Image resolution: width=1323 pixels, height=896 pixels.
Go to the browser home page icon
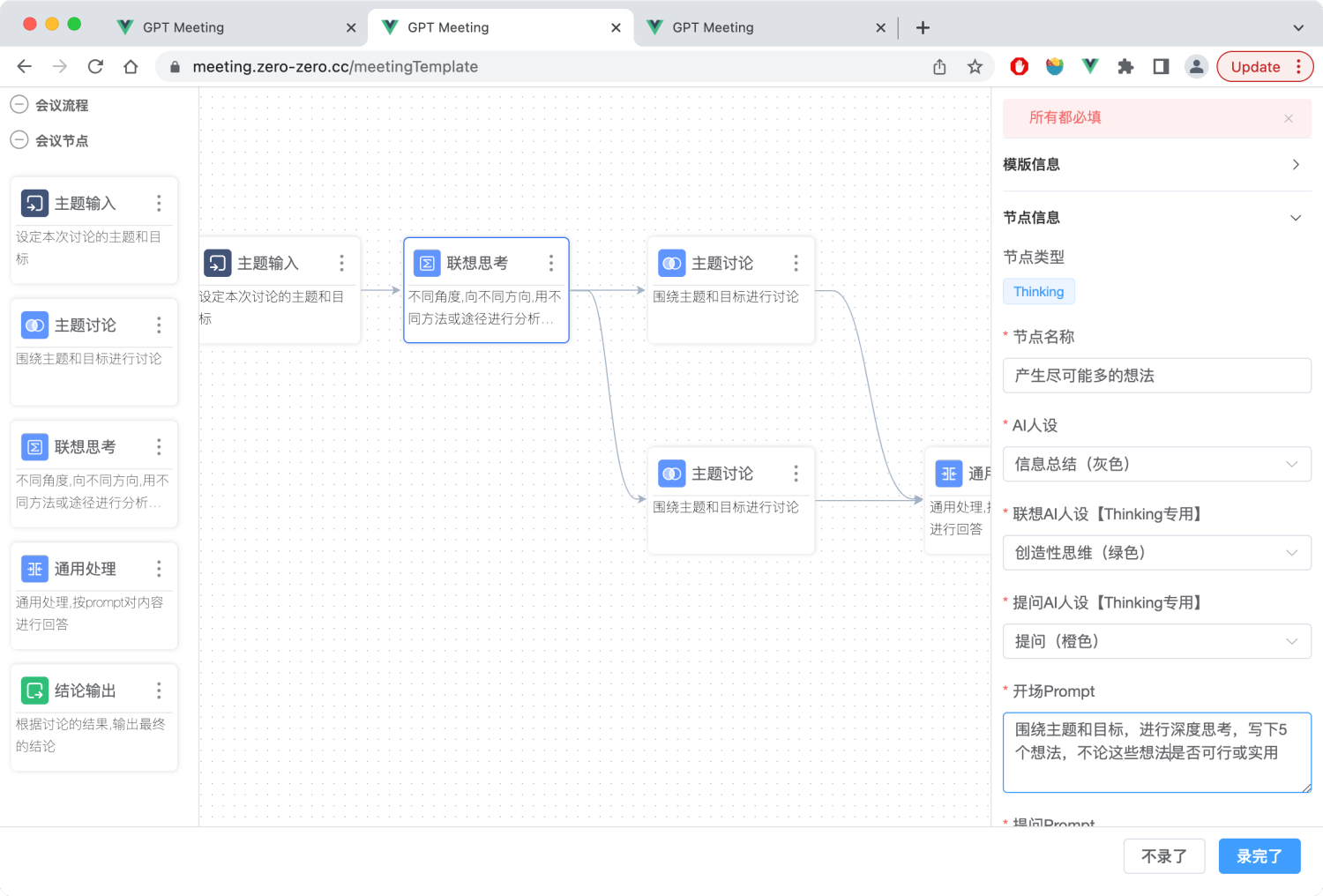(x=131, y=66)
